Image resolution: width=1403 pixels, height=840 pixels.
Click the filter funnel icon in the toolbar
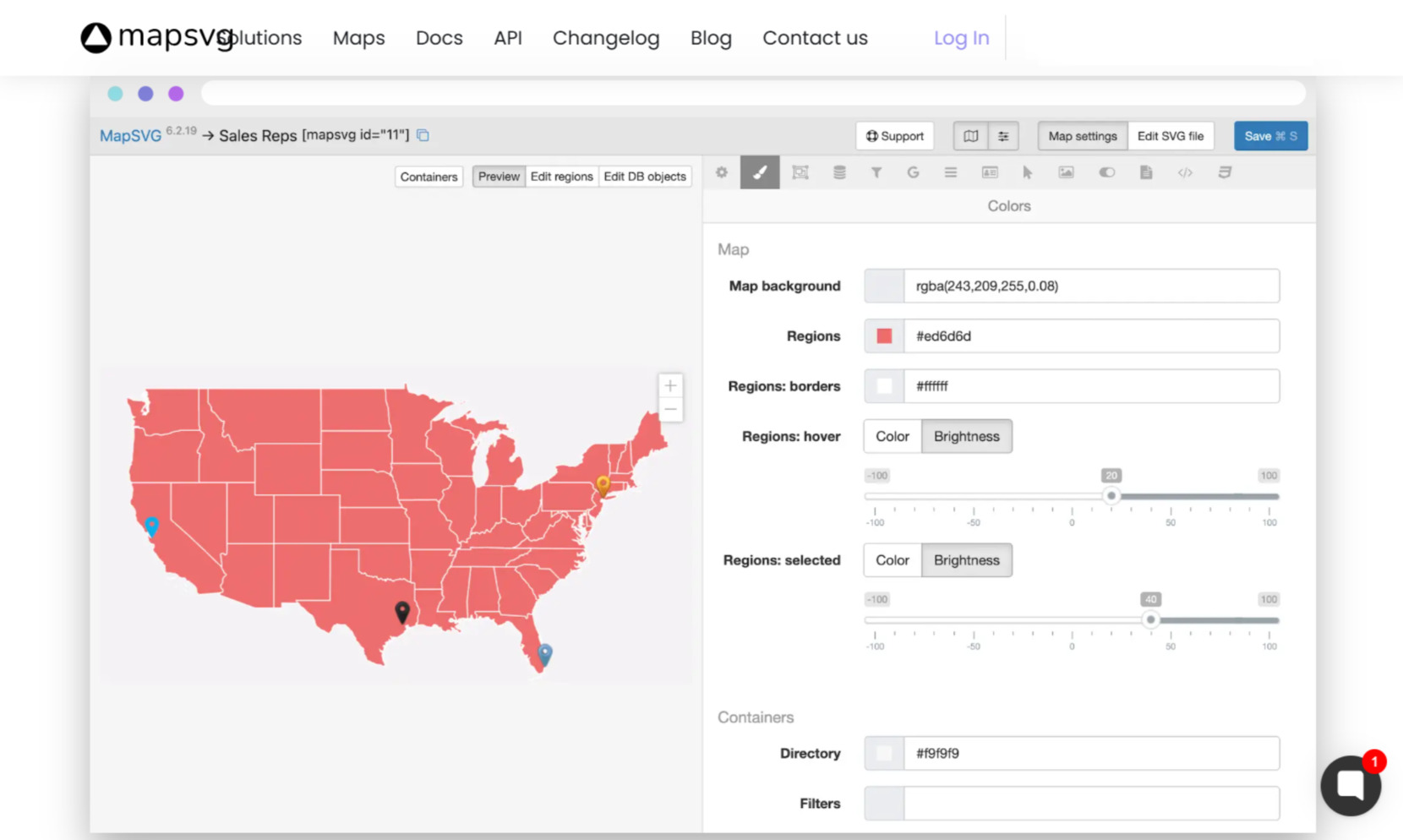(x=876, y=172)
